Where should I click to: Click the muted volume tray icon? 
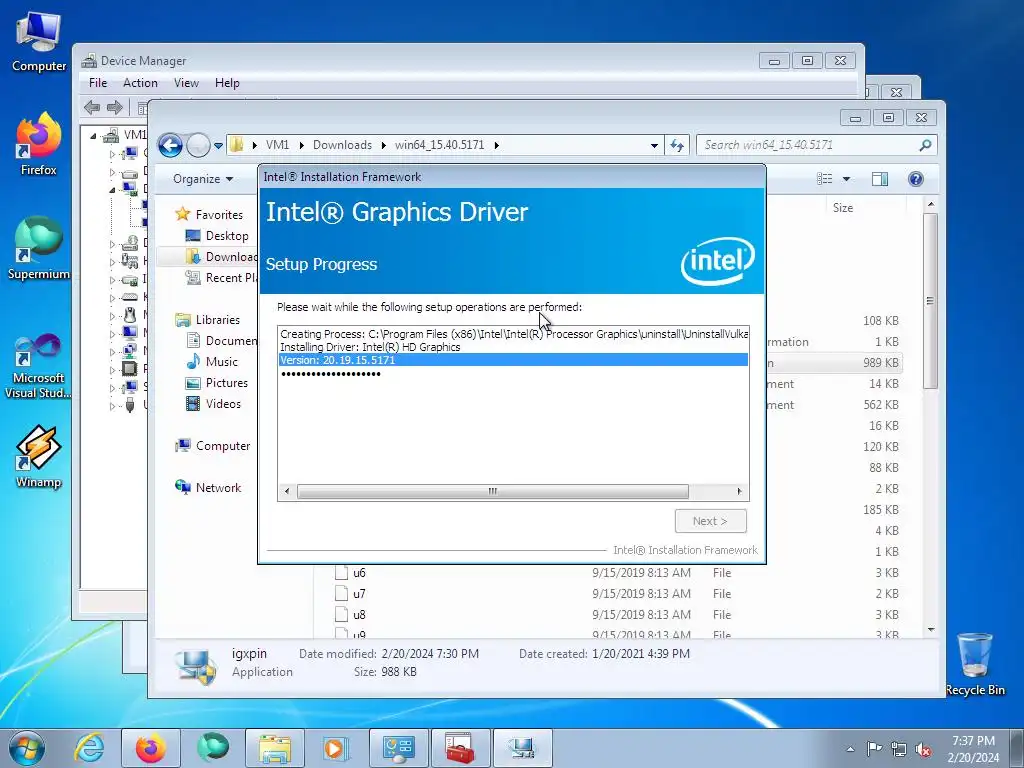click(x=923, y=749)
